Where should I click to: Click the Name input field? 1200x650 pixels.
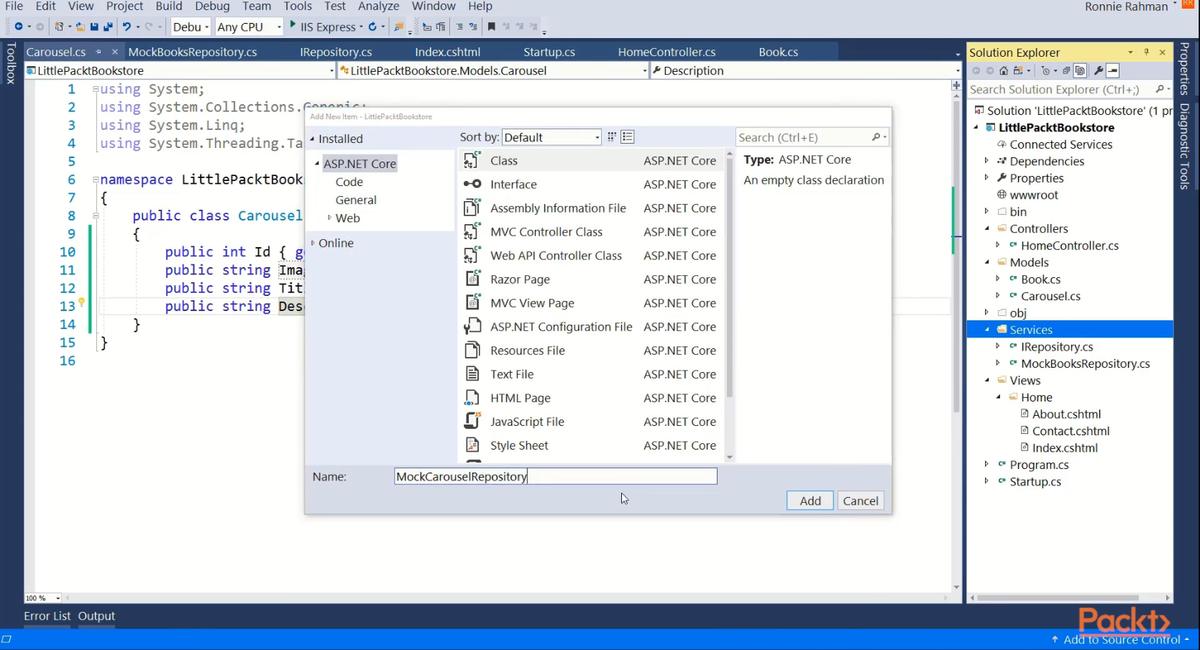[x=555, y=477]
